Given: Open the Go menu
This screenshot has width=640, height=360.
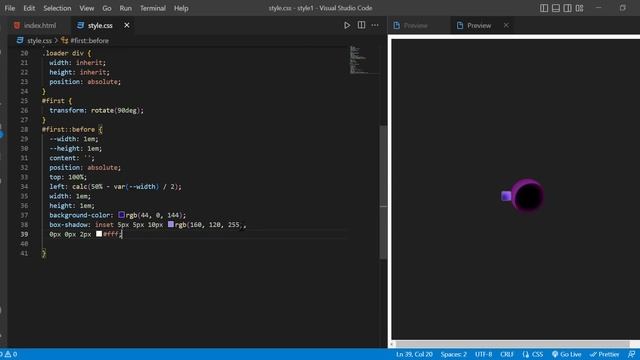Looking at the screenshot, I should (x=107, y=8).
